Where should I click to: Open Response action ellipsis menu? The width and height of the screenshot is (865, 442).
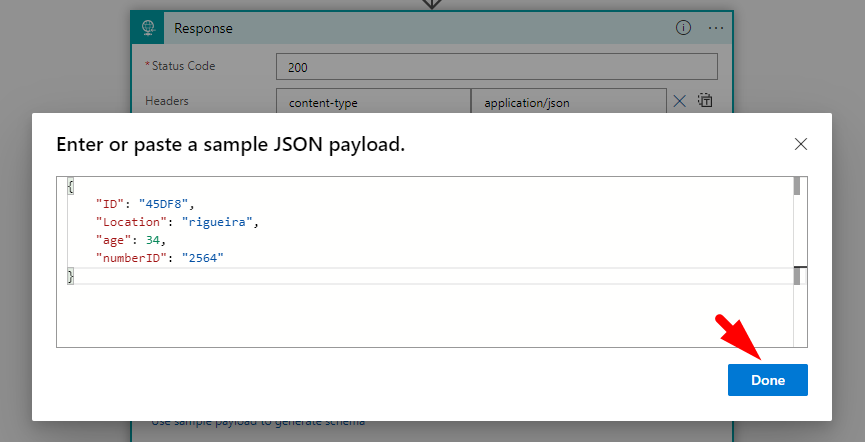716,28
